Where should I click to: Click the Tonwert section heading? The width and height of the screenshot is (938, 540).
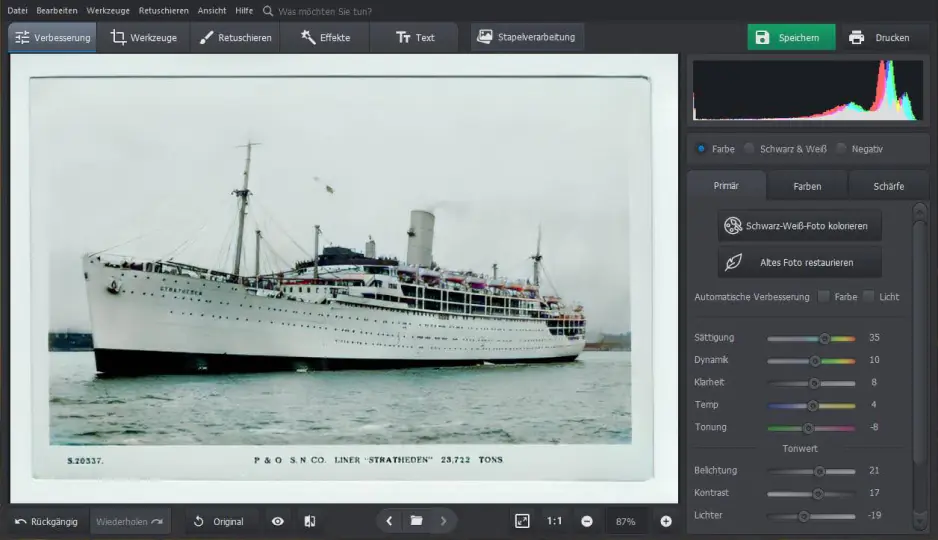click(800, 449)
